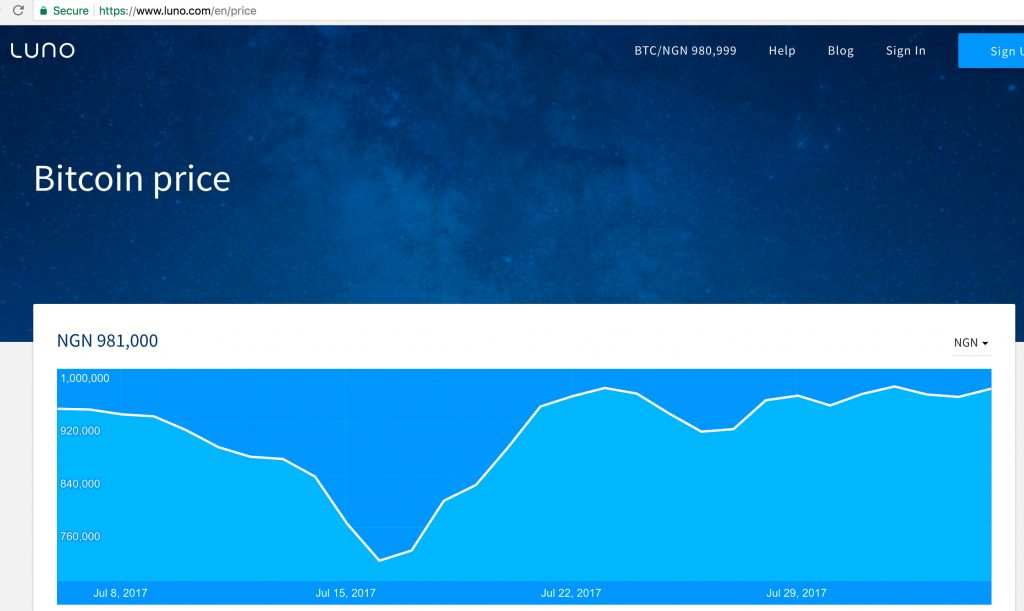Click the Bitcoin price heading
Image resolution: width=1024 pixels, height=611 pixels.
tap(132, 178)
